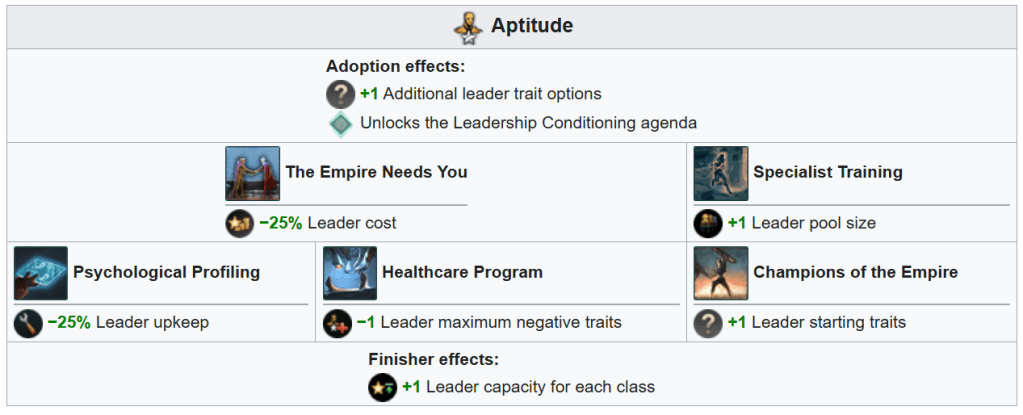Click the Champions of the Empire title
The height and width of the screenshot is (415, 1023).
tap(855, 272)
